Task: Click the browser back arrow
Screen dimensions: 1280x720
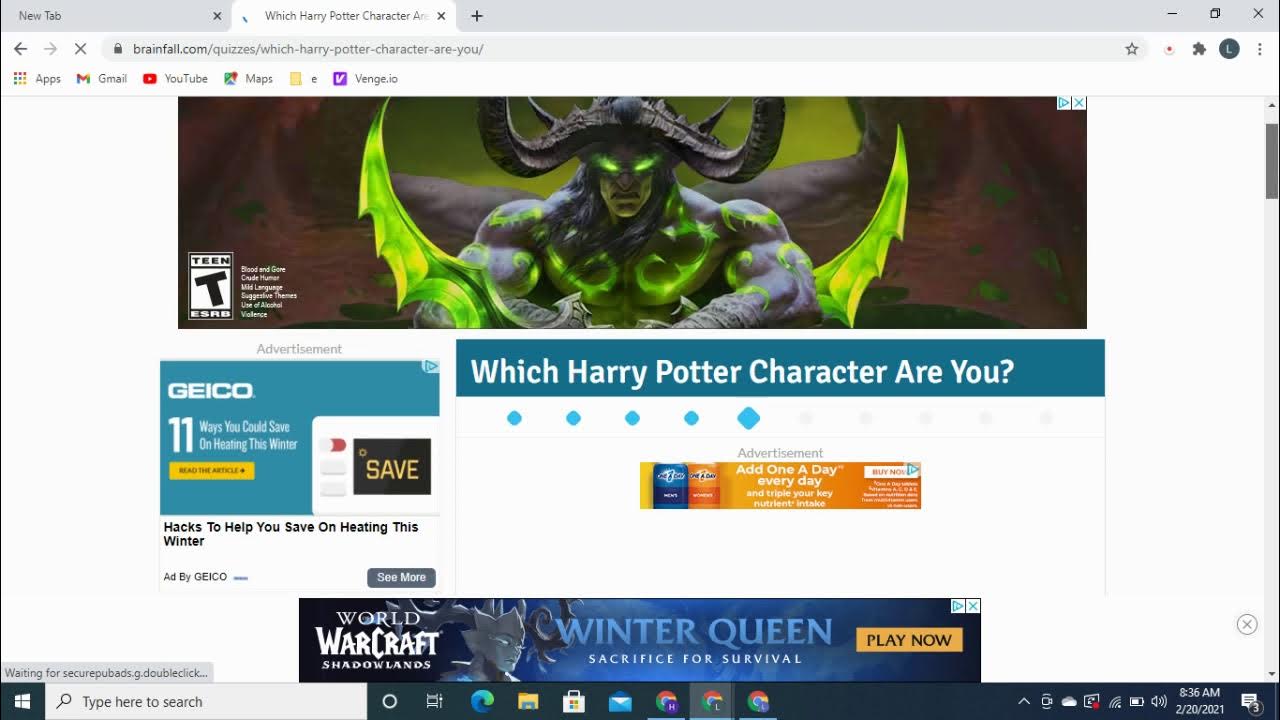Action: 20,49
